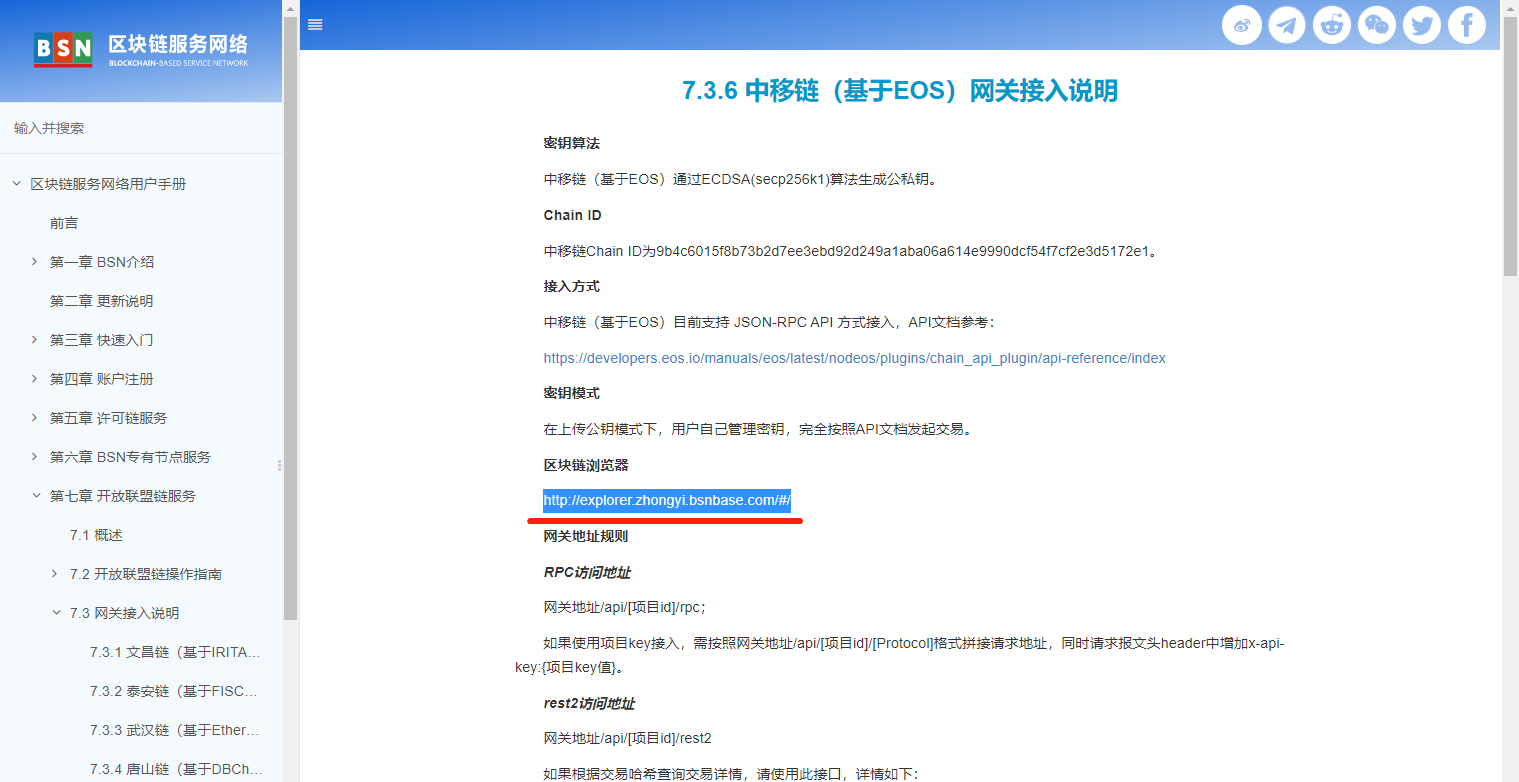
Task: Expand the 第五章 许可链服务 chevron
Action: 36,418
